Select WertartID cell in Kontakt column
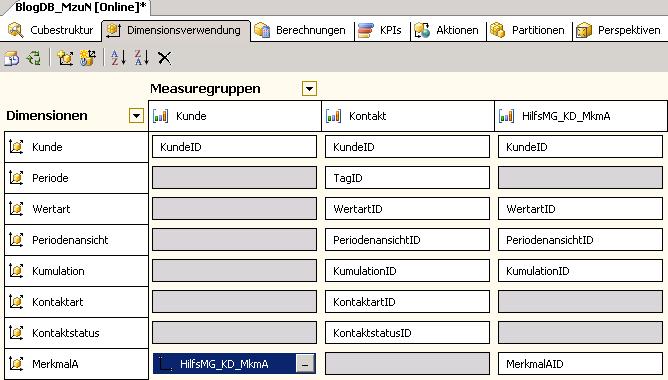The height and width of the screenshot is (380, 668). pyautogui.click(x=407, y=209)
